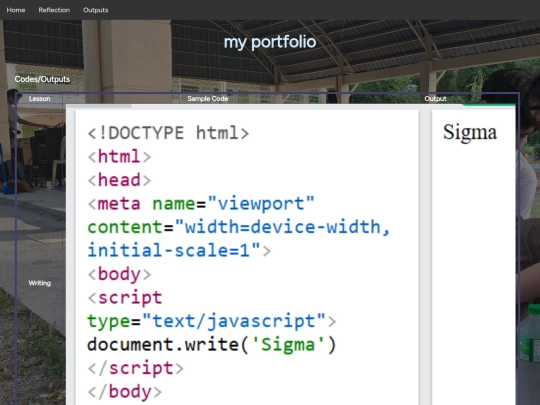
Task: Click the <!DOCTYPE html> code line
Action: tap(168, 133)
